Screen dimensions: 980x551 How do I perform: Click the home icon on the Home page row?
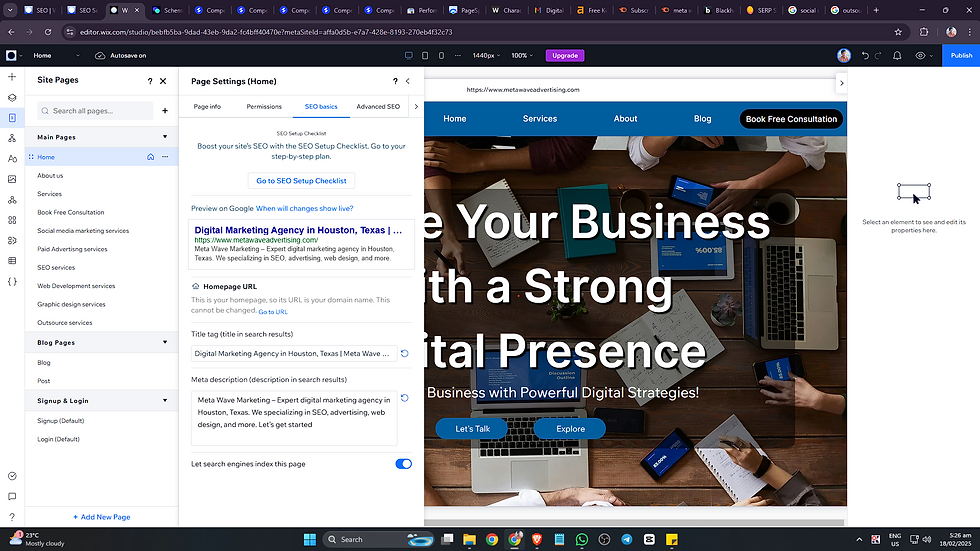(151, 157)
